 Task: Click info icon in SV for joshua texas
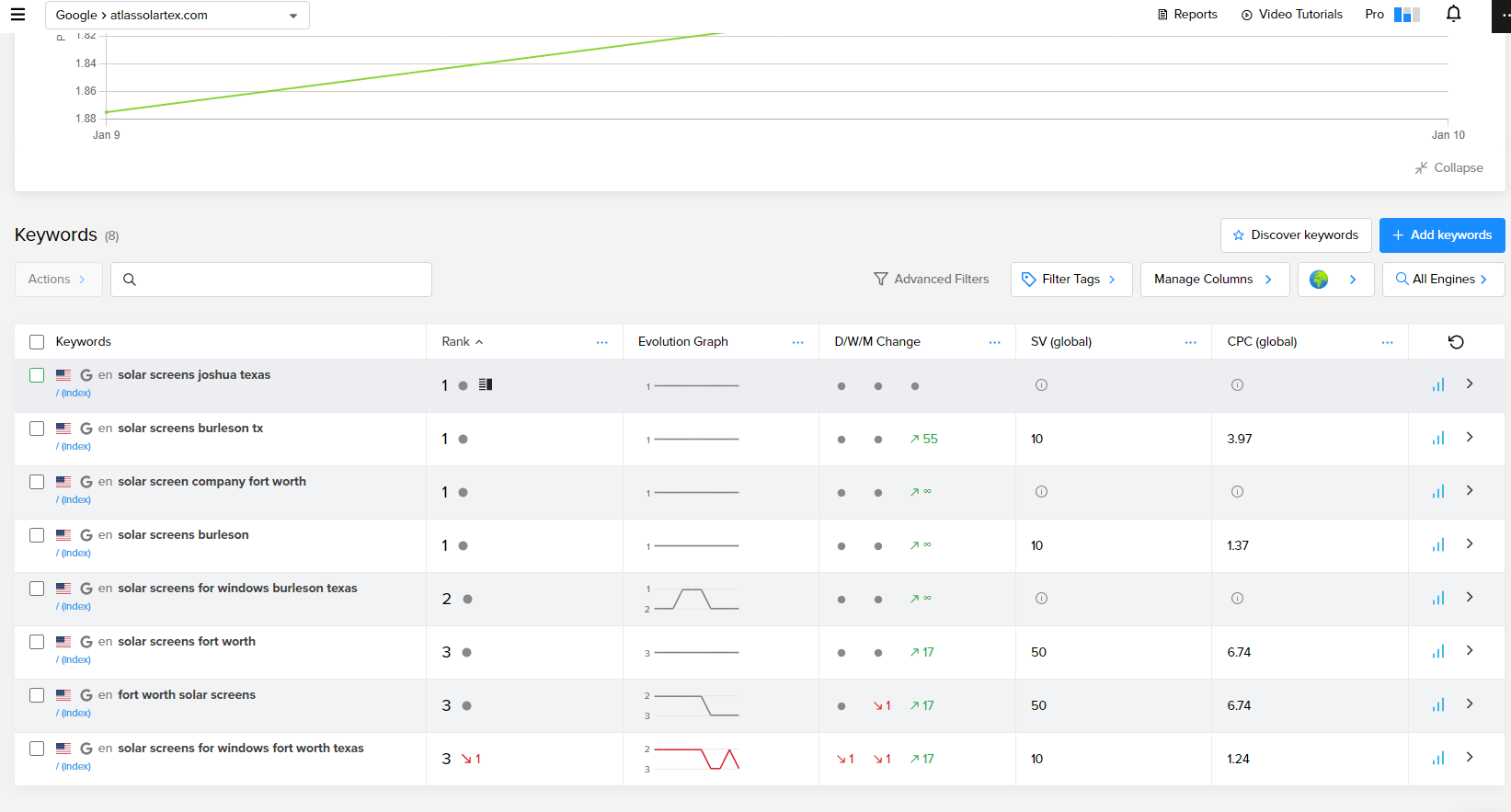coord(1041,385)
